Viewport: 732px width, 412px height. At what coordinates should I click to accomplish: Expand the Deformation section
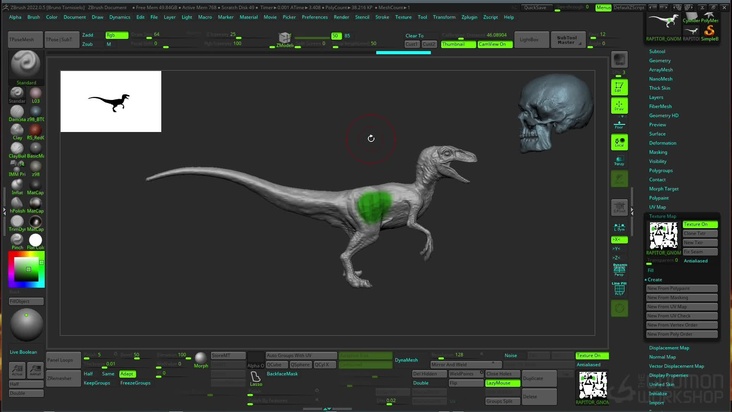662,143
